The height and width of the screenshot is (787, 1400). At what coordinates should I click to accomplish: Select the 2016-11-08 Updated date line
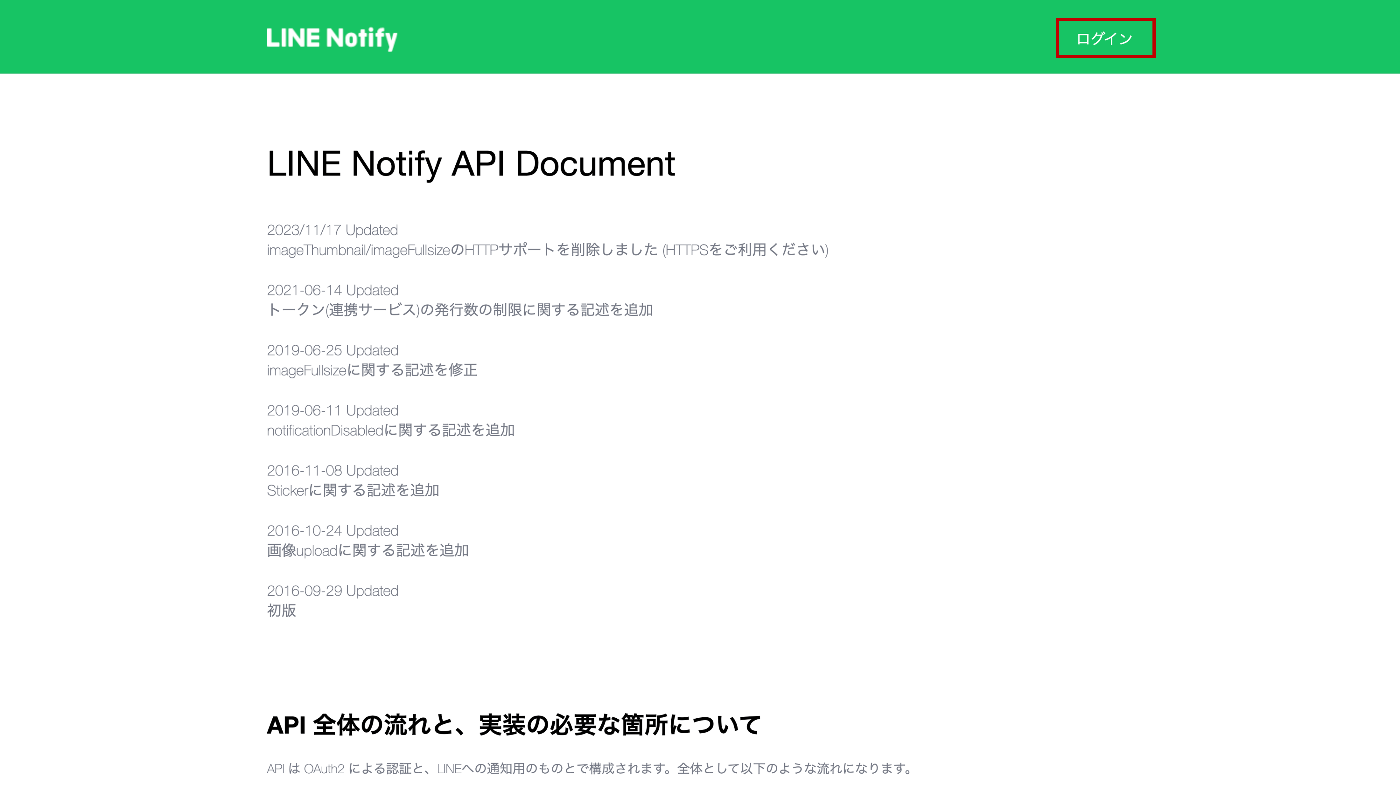[x=333, y=470]
